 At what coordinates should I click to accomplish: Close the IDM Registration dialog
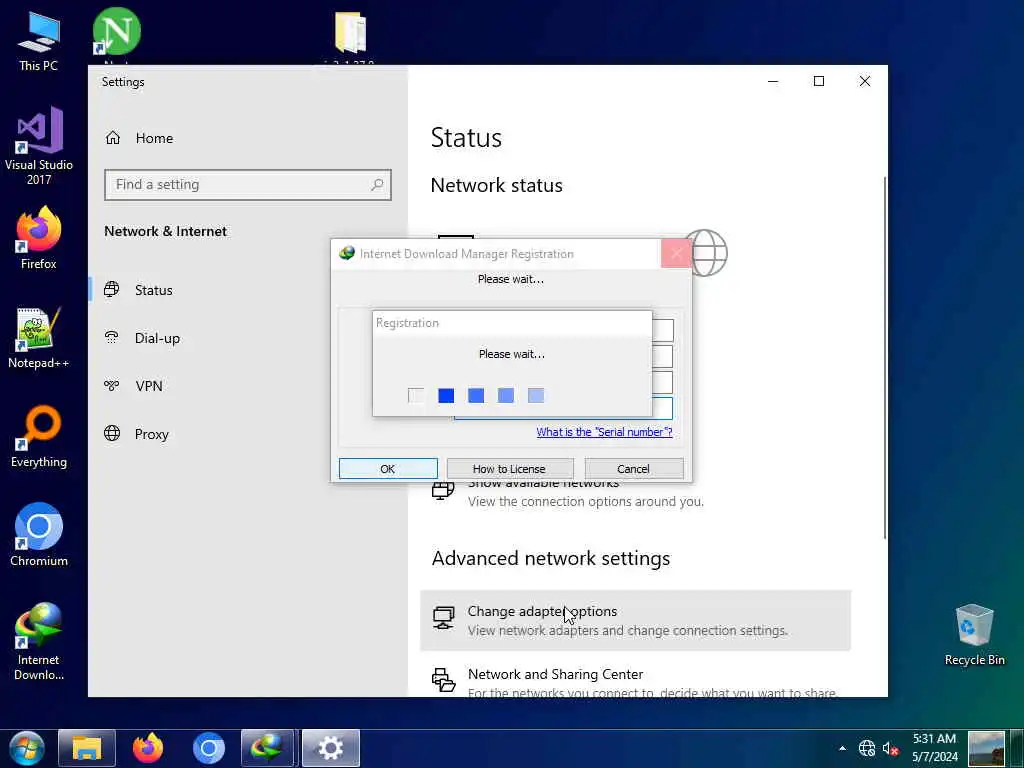tap(676, 253)
